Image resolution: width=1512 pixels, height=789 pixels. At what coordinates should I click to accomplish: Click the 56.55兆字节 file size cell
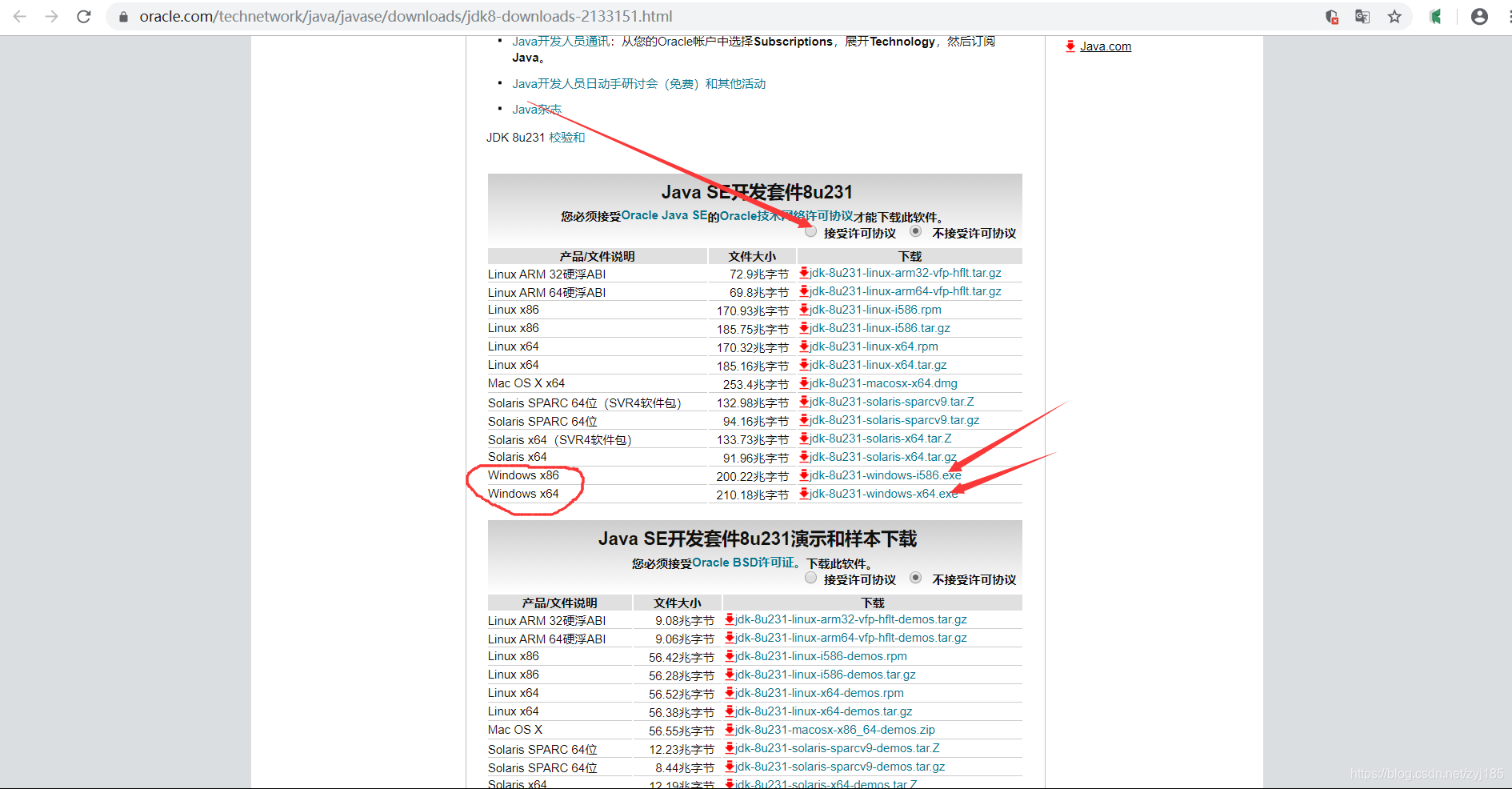(x=682, y=731)
